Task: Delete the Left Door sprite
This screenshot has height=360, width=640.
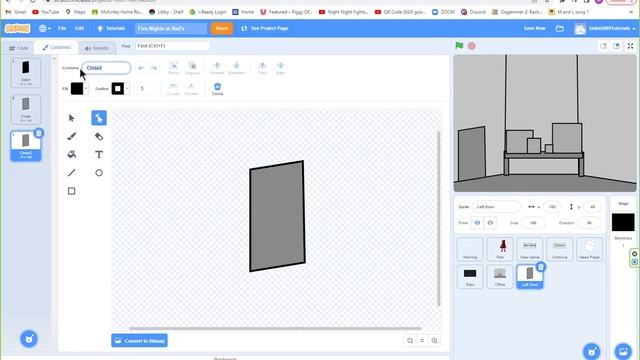Action: coord(541,267)
